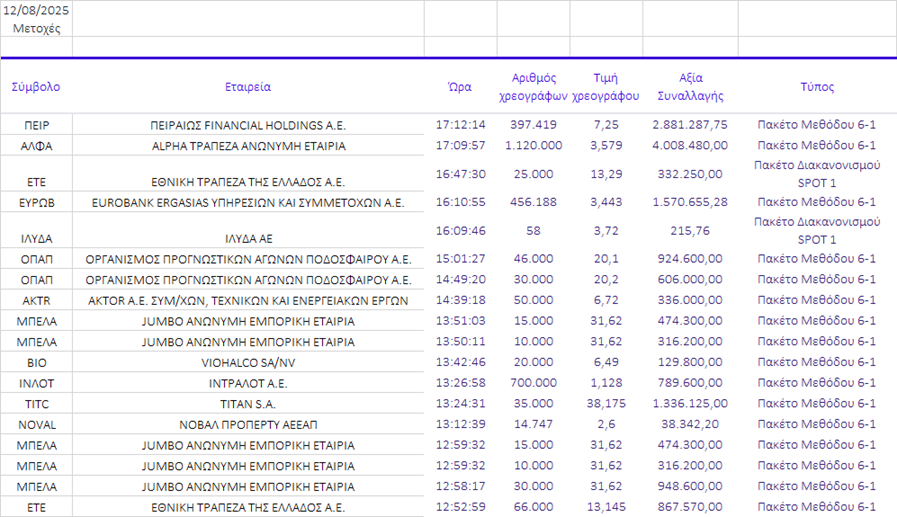The image size is (897, 517).
Task: Select ΟΠΑΠ symbol in 15:01:27 row
Action: click(37, 259)
